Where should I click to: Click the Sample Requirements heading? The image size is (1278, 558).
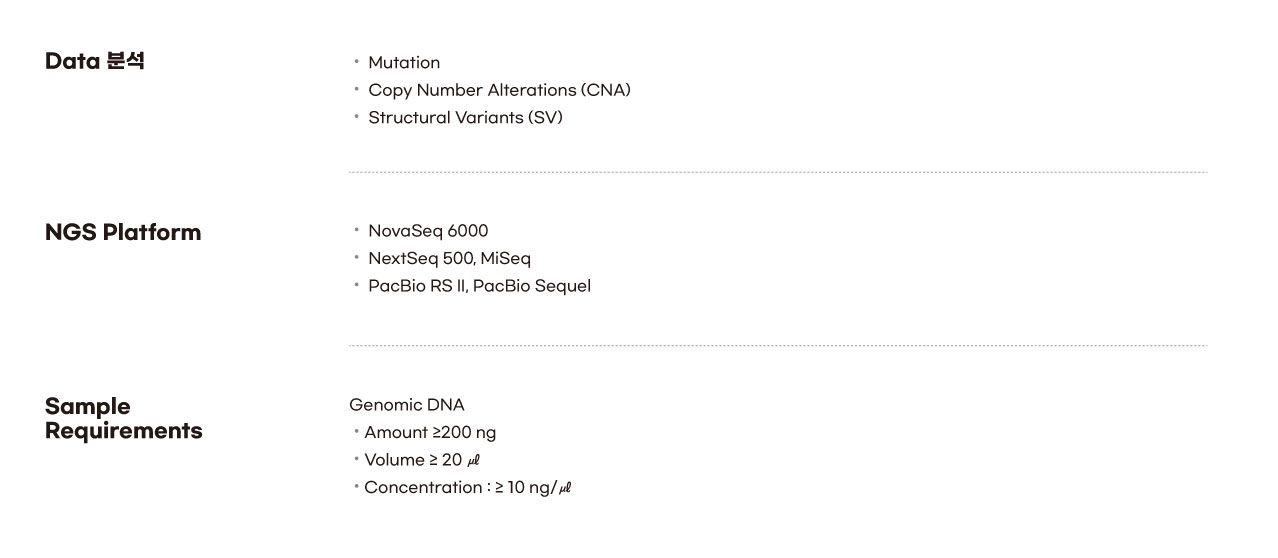point(124,418)
